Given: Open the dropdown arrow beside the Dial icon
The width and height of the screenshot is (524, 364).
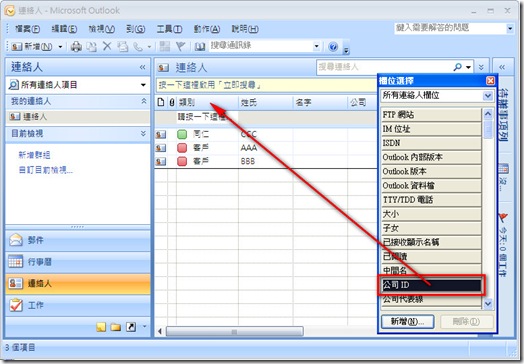Looking at the screenshot, I should tap(149, 47).
